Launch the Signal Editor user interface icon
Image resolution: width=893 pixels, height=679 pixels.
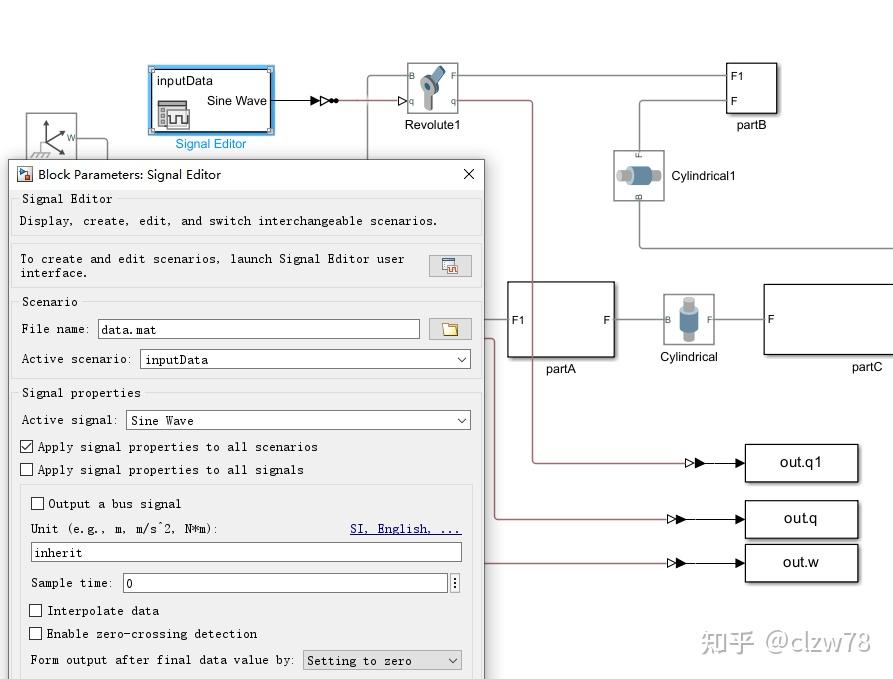[450, 265]
